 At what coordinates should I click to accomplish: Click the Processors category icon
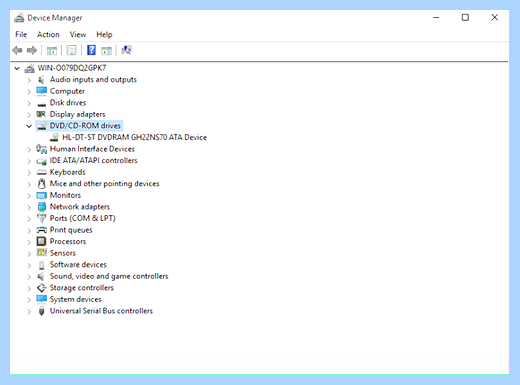(x=41, y=241)
